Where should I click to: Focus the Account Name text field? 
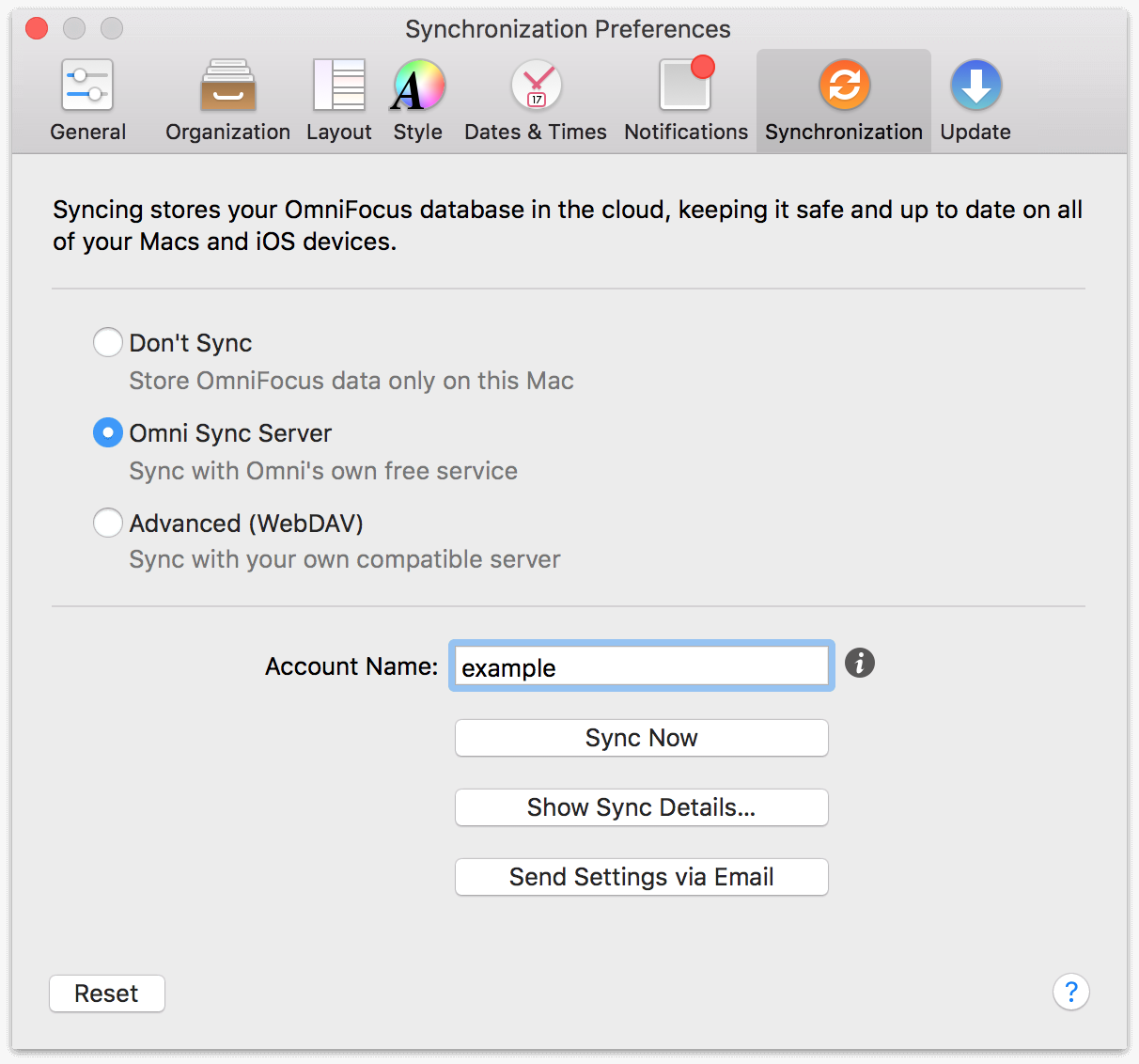click(x=642, y=666)
